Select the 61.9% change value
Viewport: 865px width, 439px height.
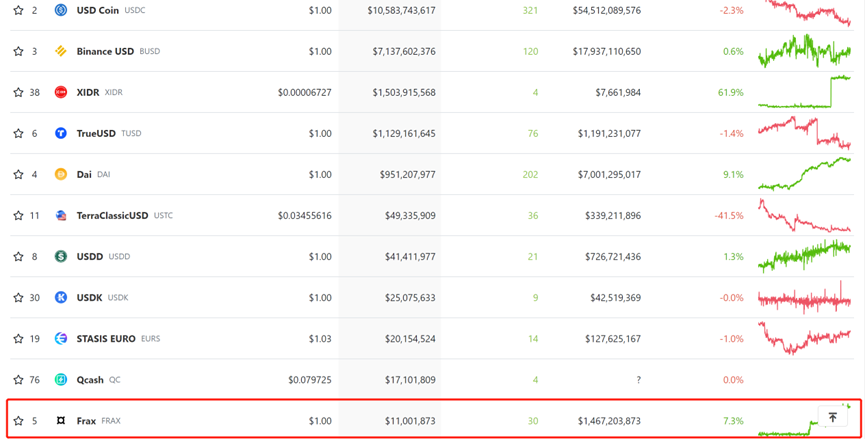(x=730, y=92)
